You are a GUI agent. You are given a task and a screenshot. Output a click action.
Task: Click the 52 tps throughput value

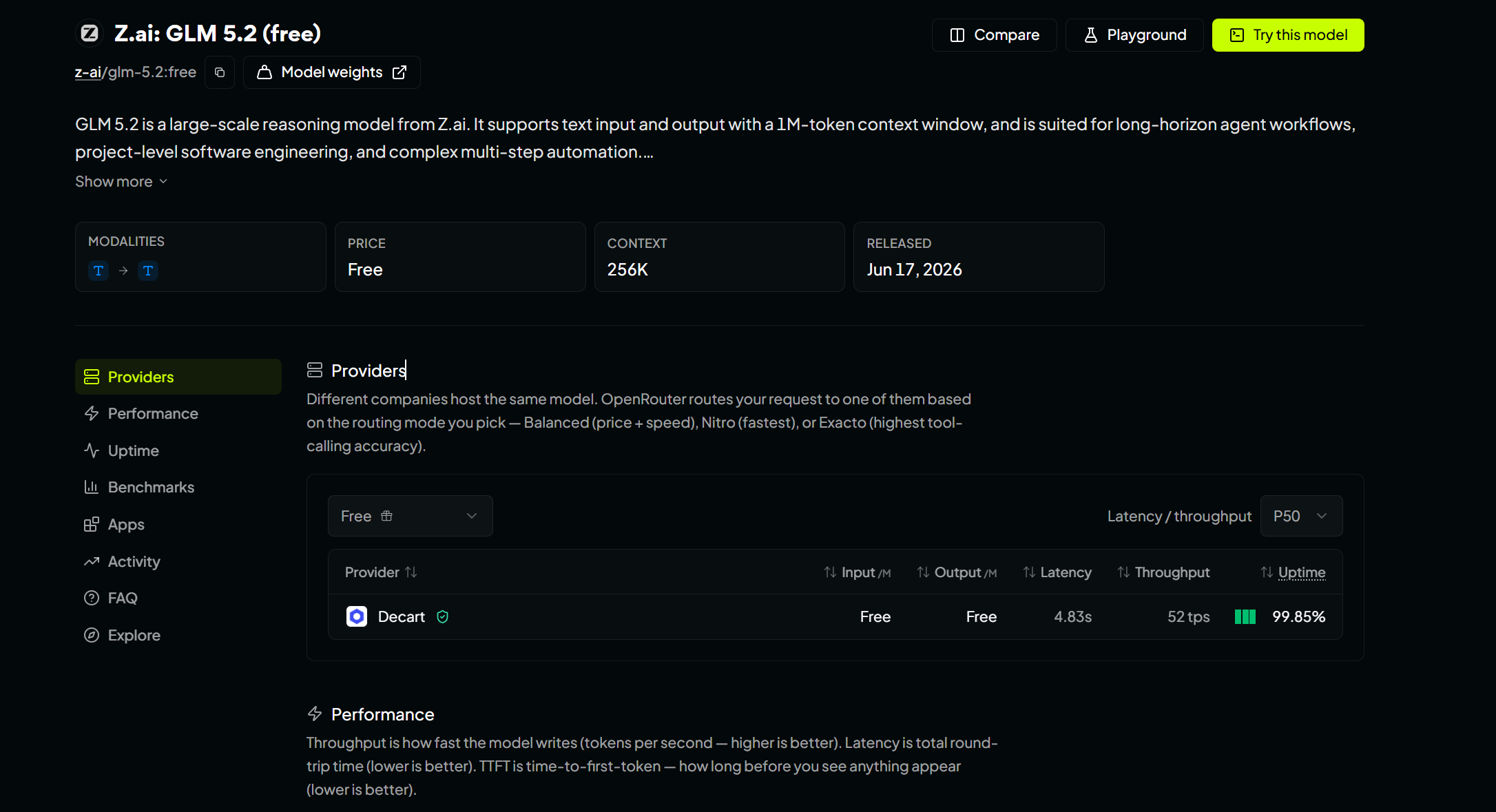click(1189, 617)
